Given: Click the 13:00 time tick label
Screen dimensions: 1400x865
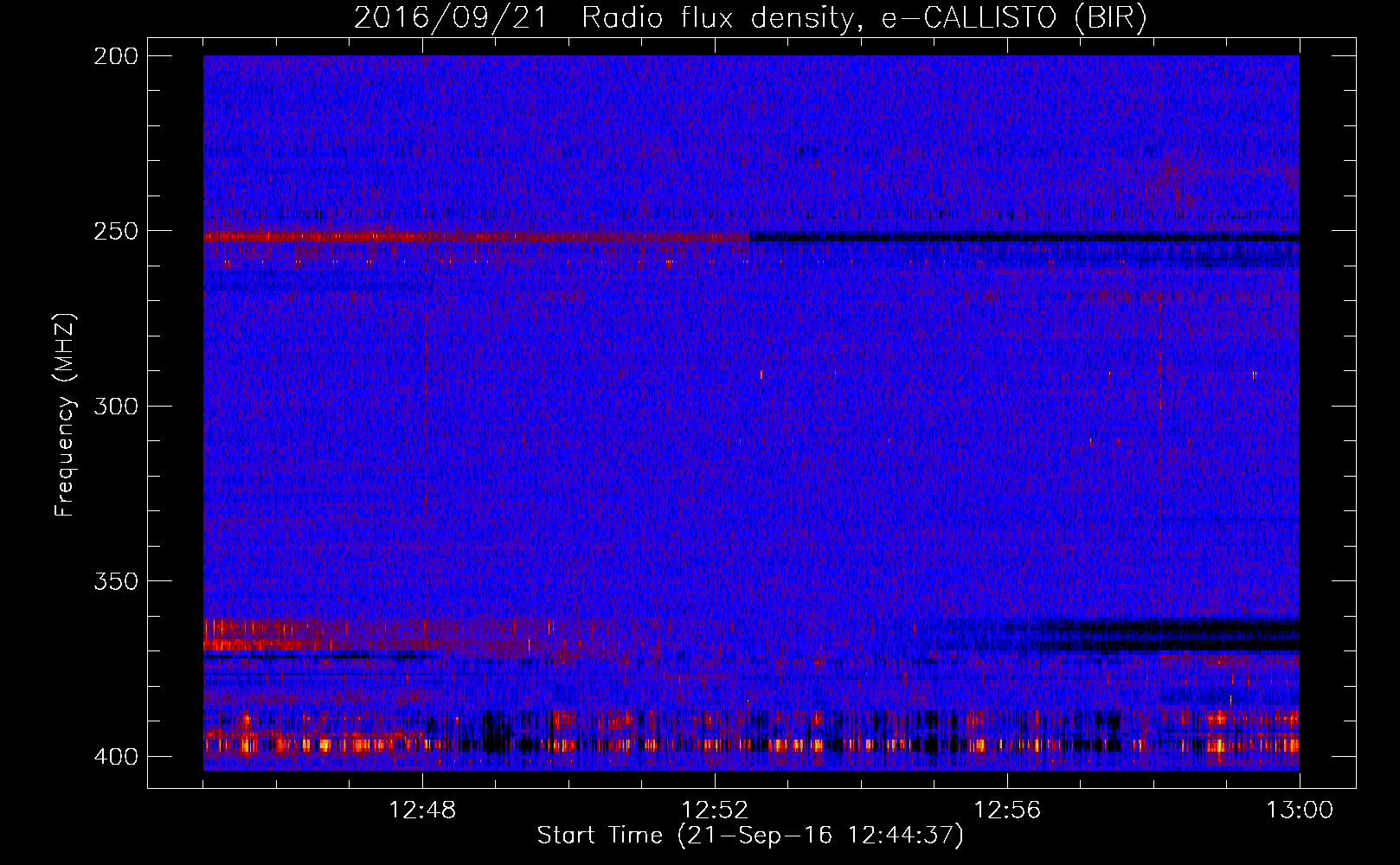Looking at the screenshot, I should [x=1300, y=811].
